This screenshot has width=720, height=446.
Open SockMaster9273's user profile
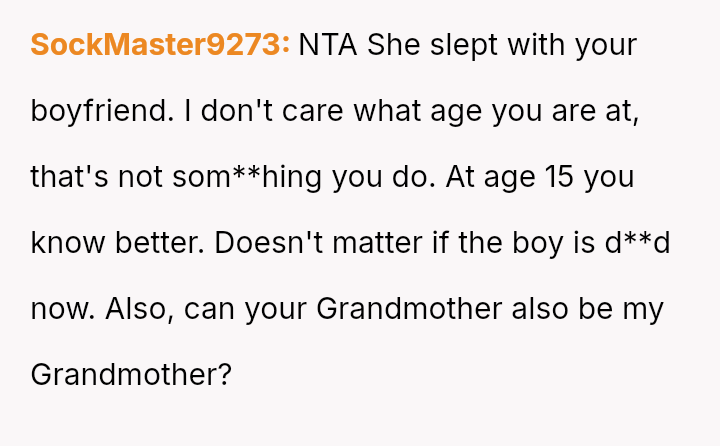tap(160, 45)
